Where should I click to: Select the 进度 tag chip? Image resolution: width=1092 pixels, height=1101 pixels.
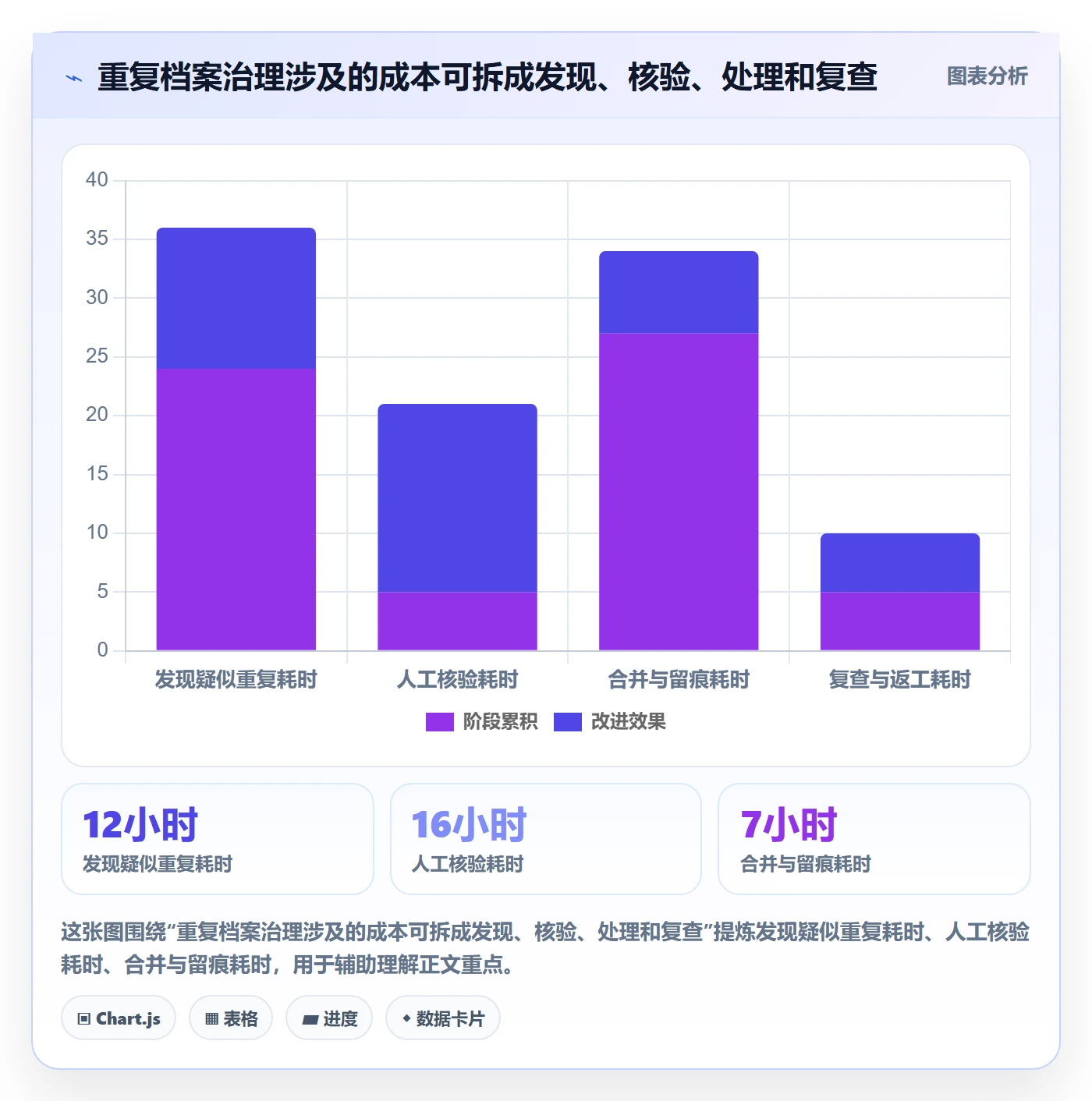(329, 1018)
